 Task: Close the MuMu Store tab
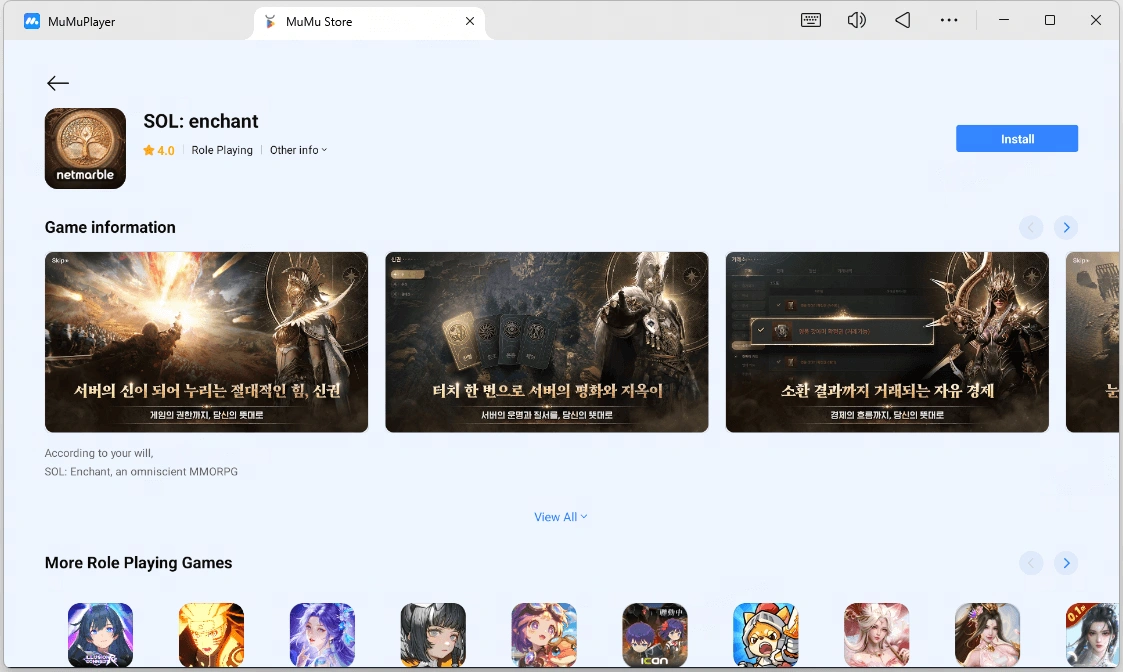tap(470, 21)
